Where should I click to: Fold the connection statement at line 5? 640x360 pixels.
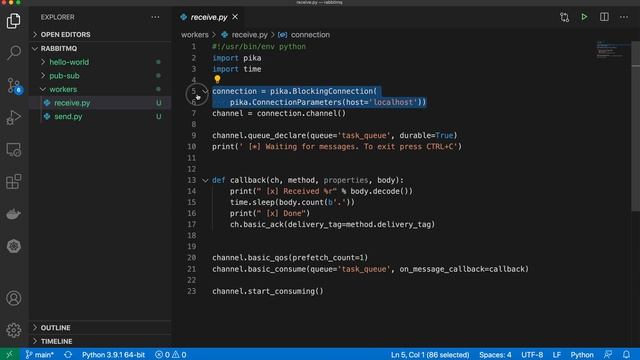[x=205, y=91]
